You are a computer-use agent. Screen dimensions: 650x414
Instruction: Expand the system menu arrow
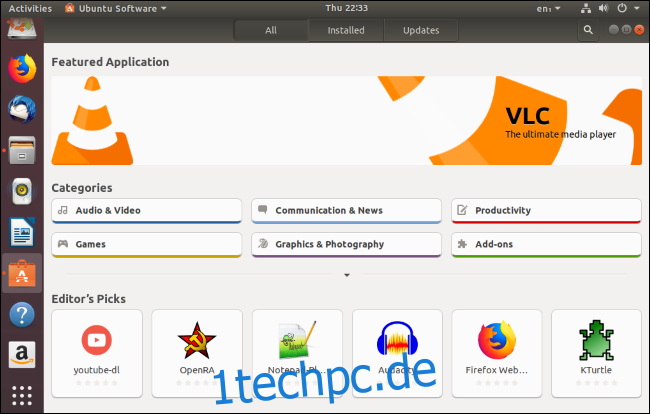[x=637, y=8]
